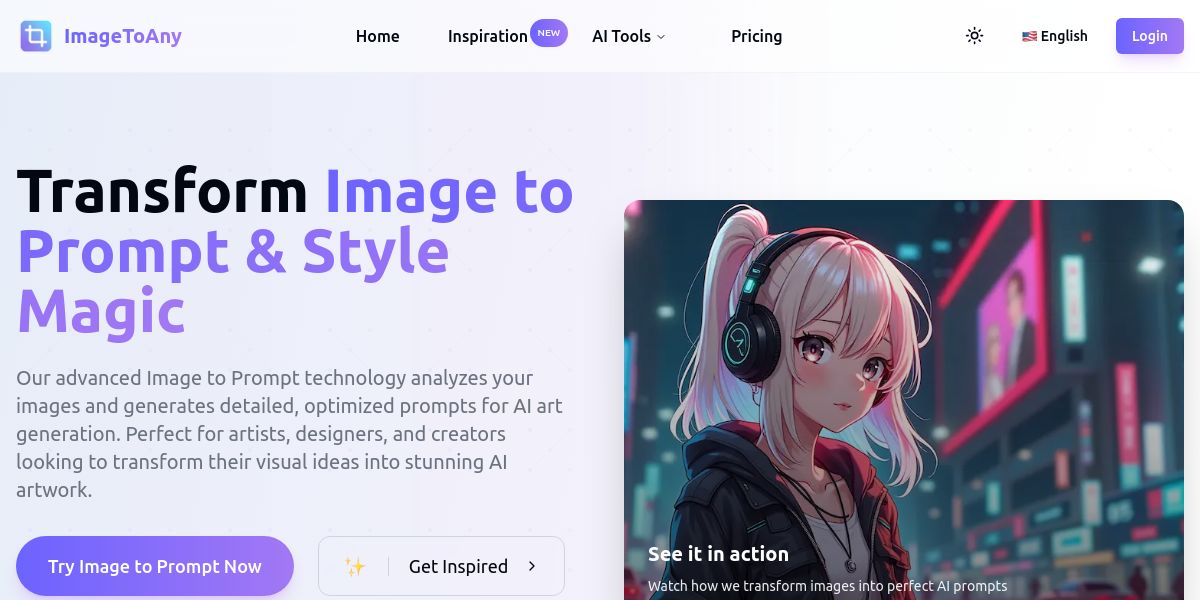Open the AI Tools menu
This screenshot has width=1200, height=600.
tap(629, 36)
